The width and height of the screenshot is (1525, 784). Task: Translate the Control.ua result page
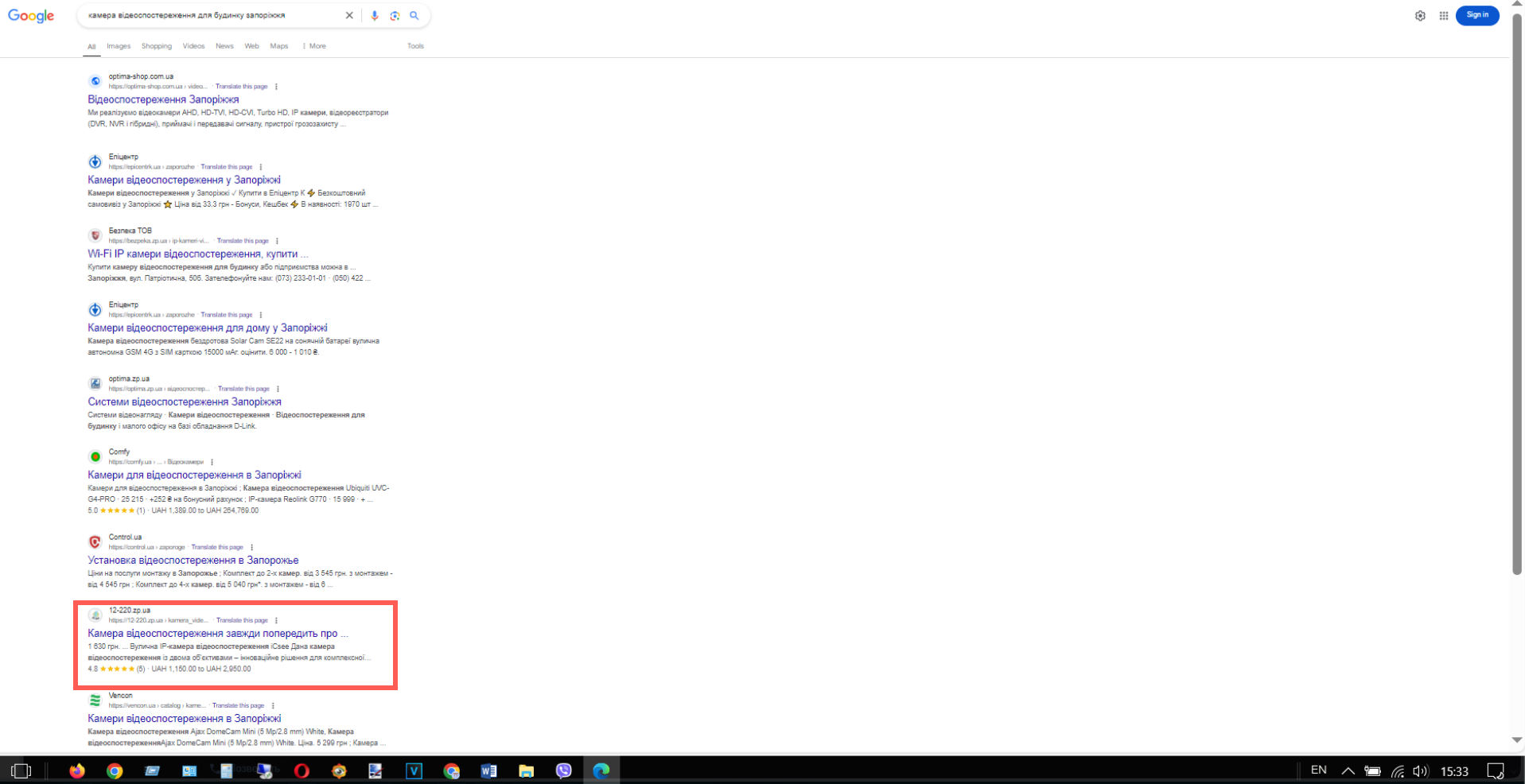coord(217,547)
